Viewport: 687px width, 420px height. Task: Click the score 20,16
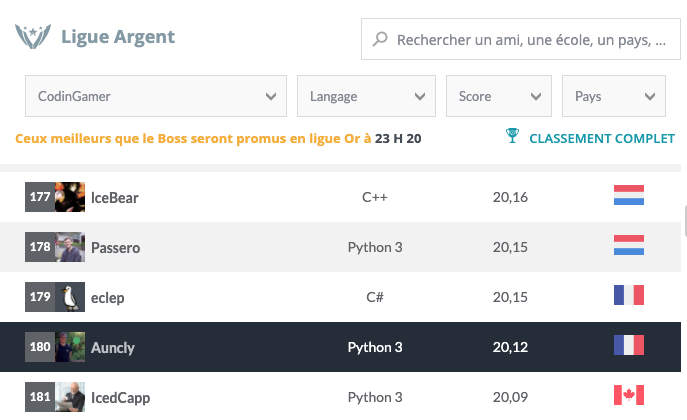tap(510, 198)
